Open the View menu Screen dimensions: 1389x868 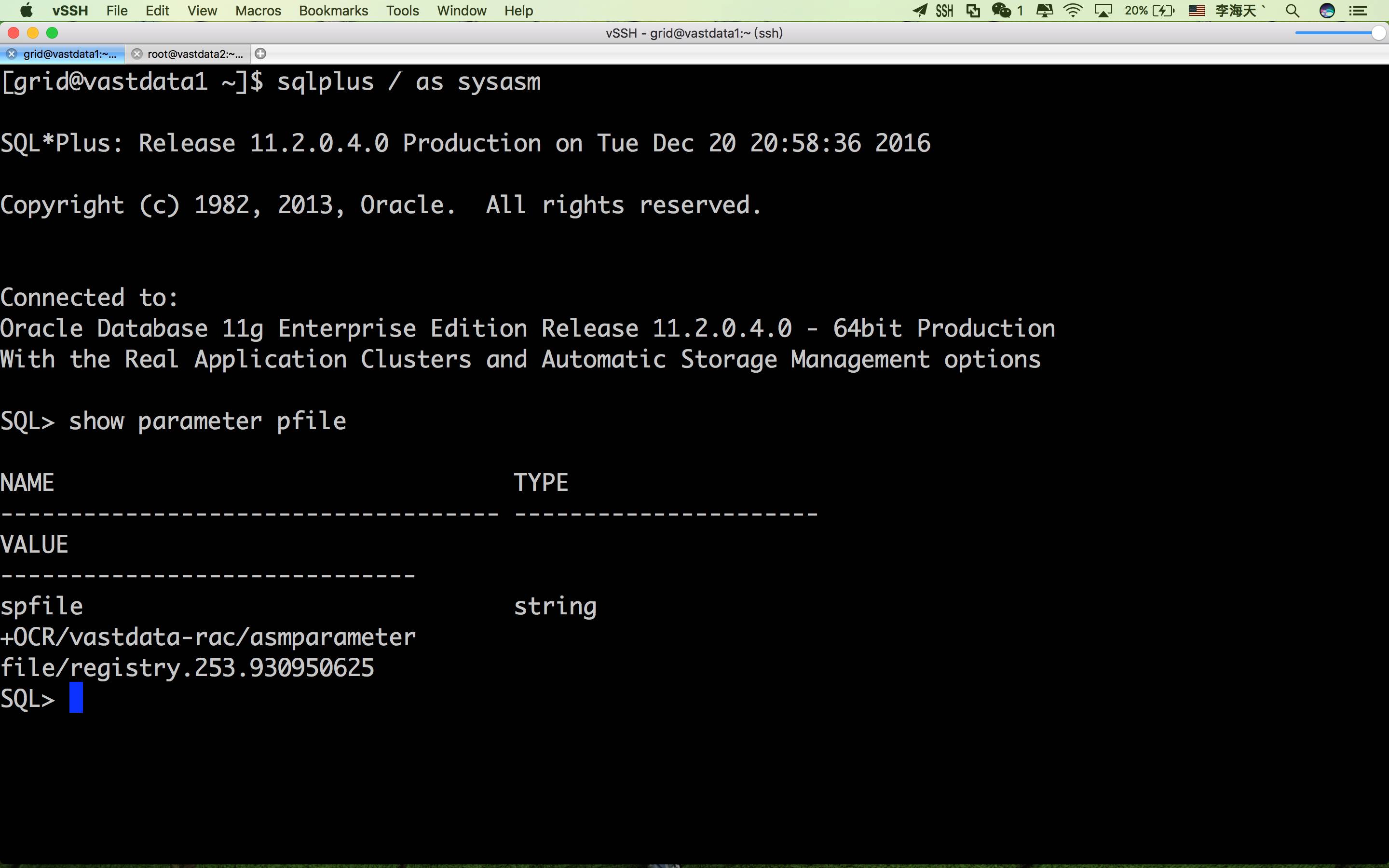[202, 10]
